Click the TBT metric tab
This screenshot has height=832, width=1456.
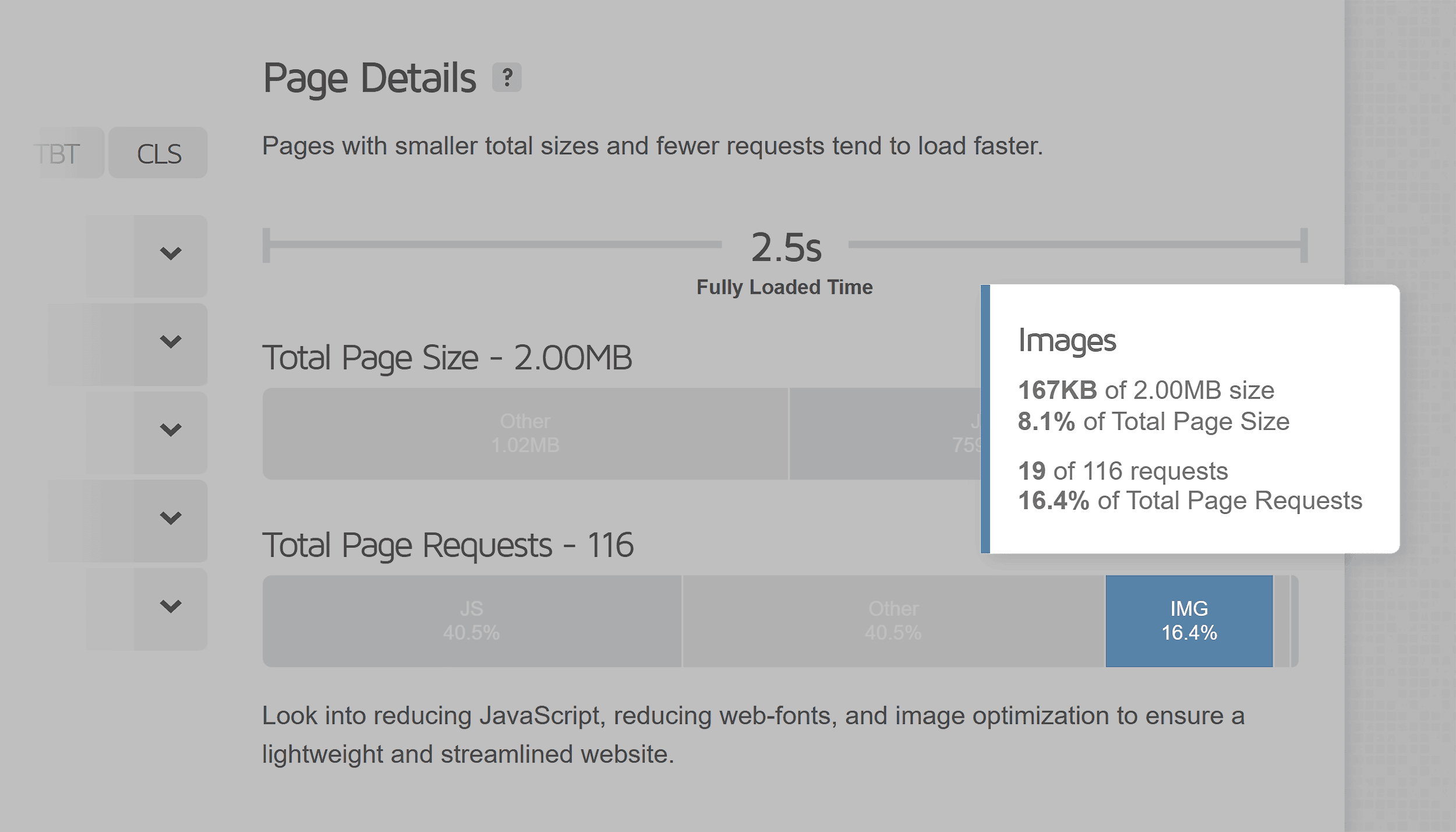pos(58,153)
